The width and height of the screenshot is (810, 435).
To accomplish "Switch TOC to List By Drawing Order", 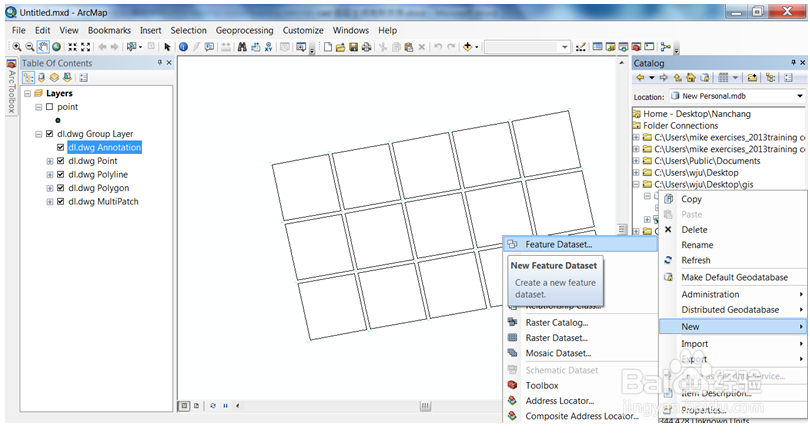I will coord(28,77).
